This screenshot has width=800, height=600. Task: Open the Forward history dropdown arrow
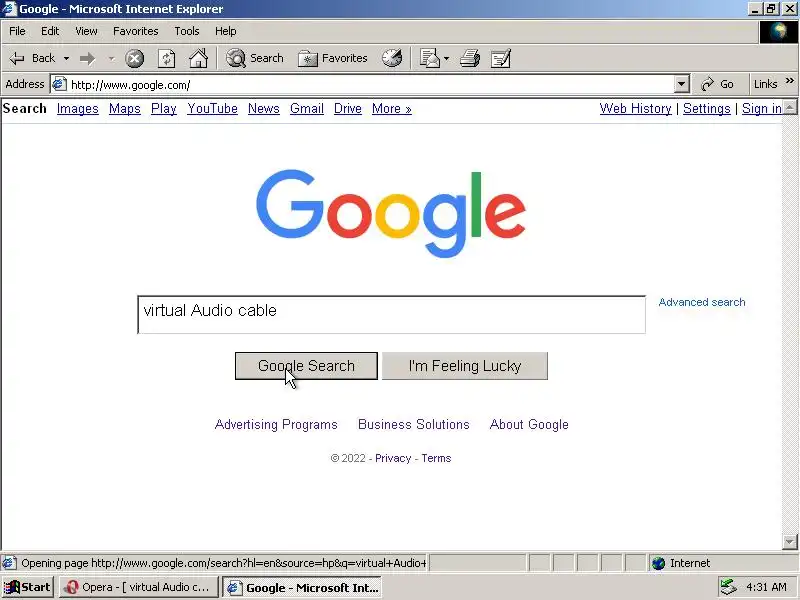click(111, 59)
